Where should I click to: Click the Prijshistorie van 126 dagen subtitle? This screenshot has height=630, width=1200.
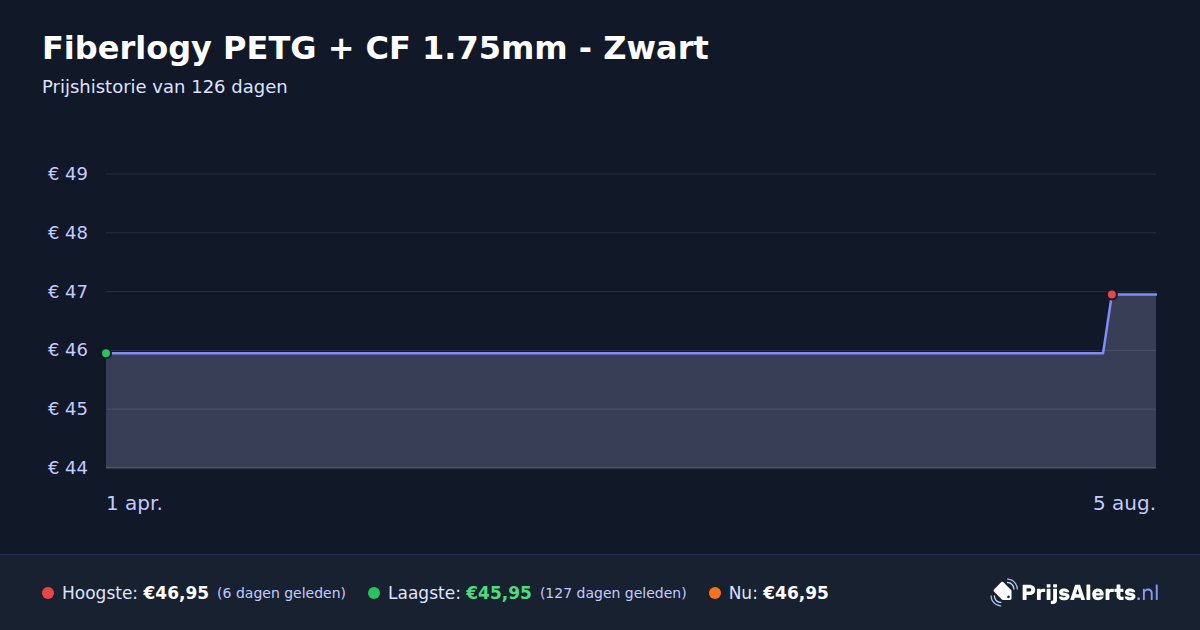pos(165,87)
